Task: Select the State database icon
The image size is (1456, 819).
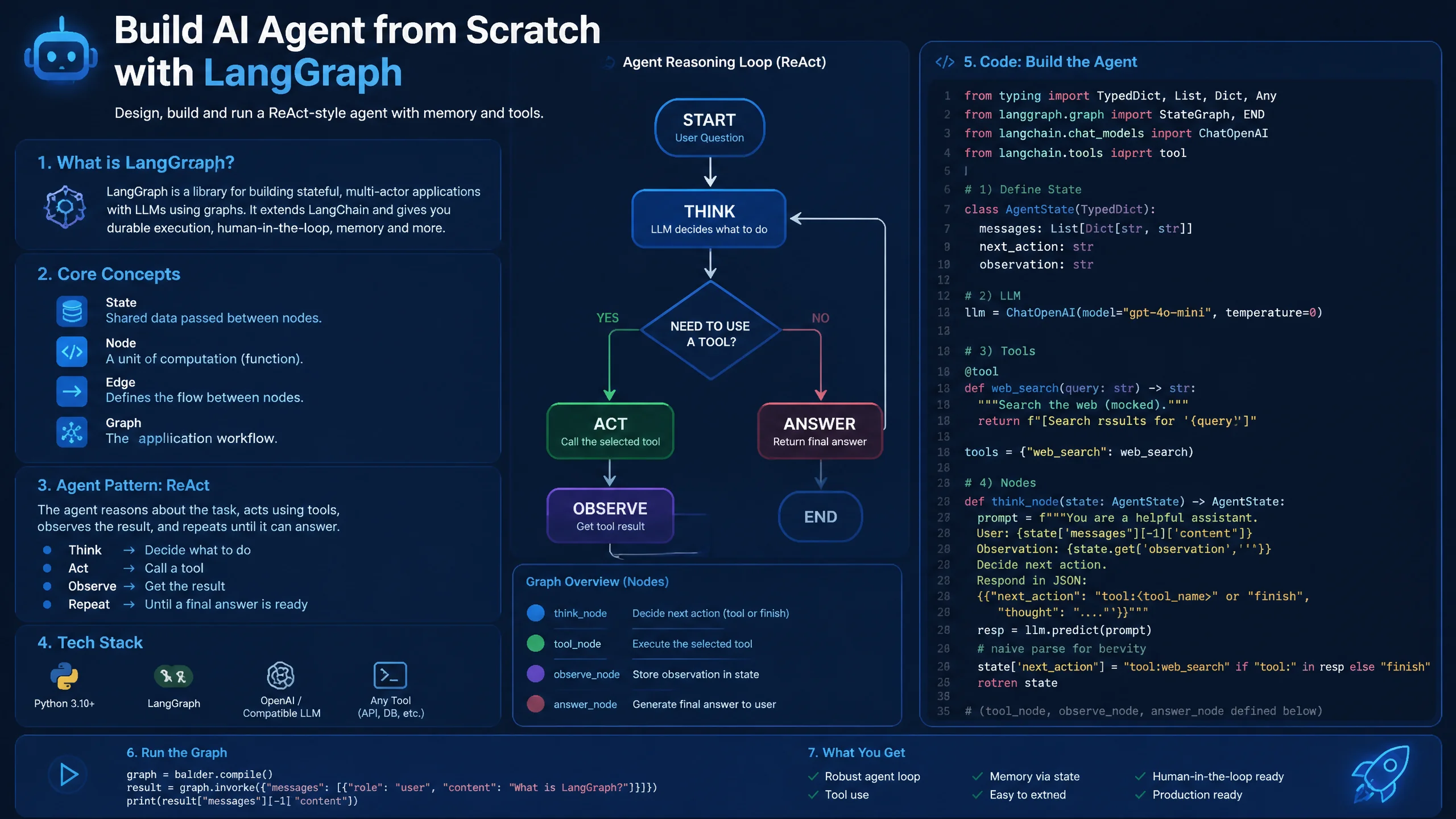Action: click(x=72, y=311)
